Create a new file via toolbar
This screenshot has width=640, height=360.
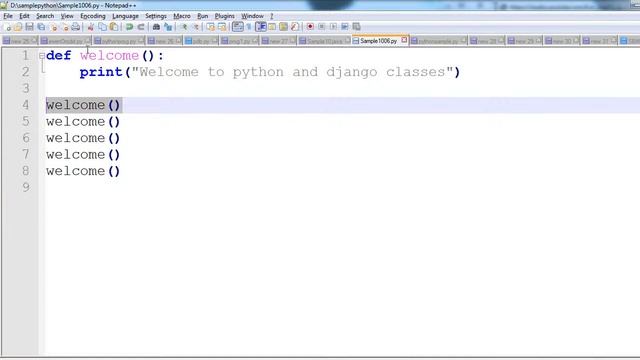[x=7, y=27]
